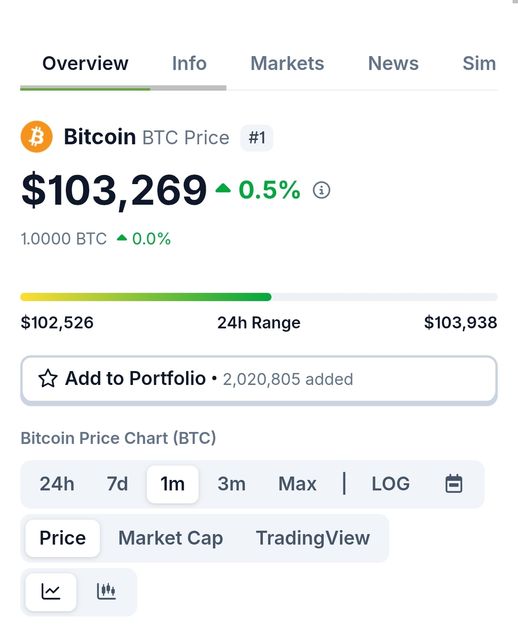Toggle LOG scale on chart
This screenshot has height=640, width=518.
click(x=391, y=484)
